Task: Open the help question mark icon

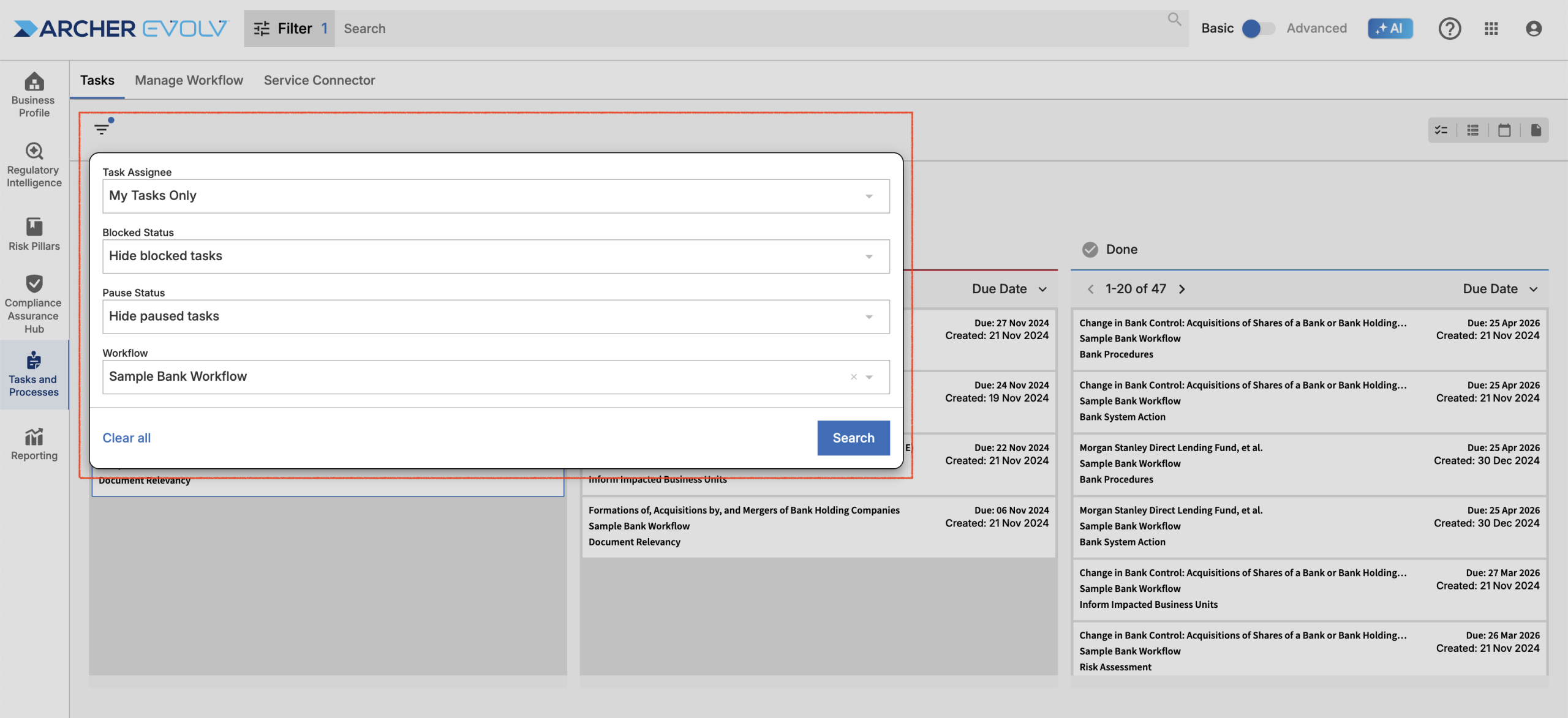Action: click(1449, 28)
